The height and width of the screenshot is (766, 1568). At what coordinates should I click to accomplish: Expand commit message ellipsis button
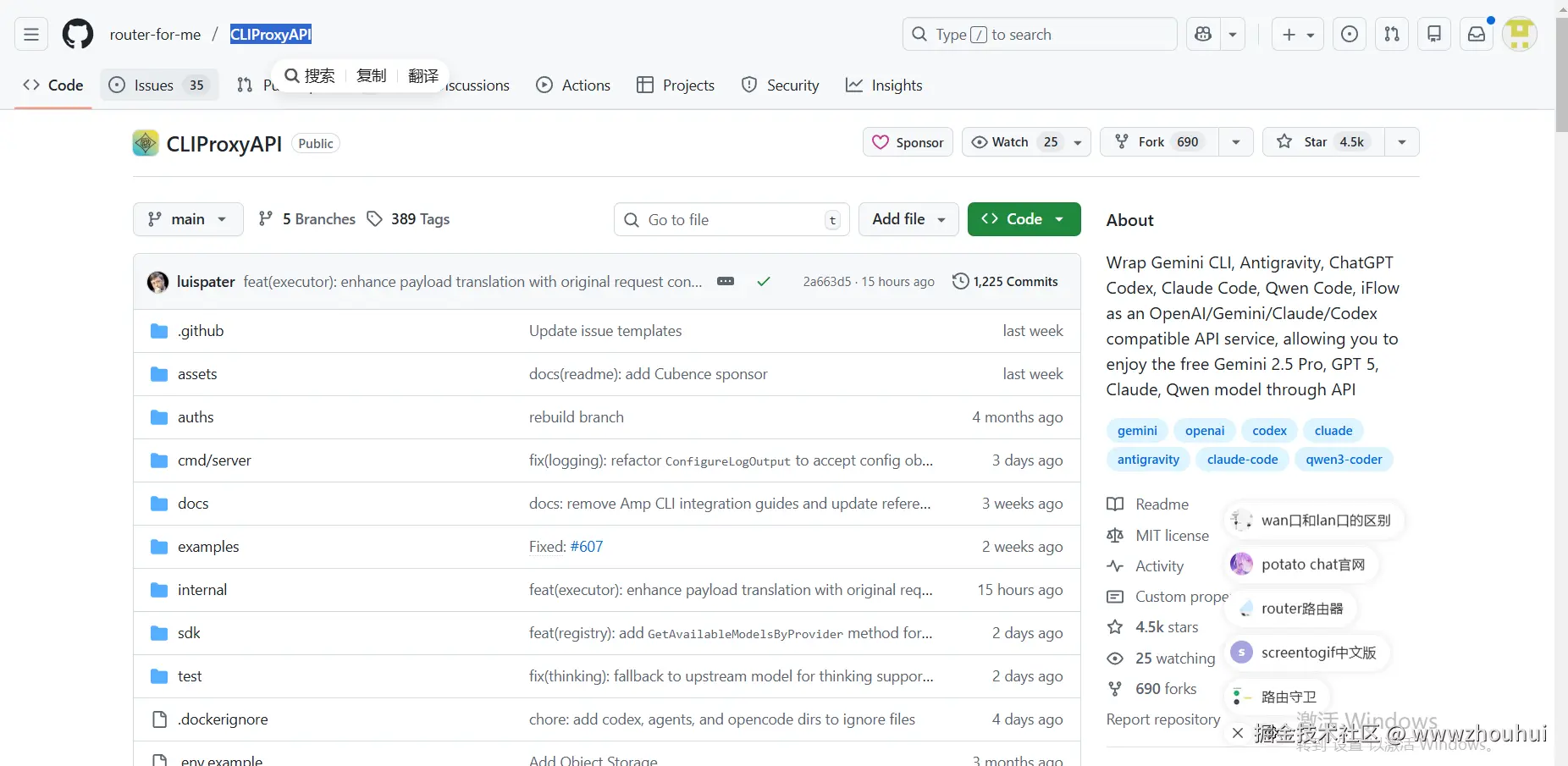click(726, 282)
